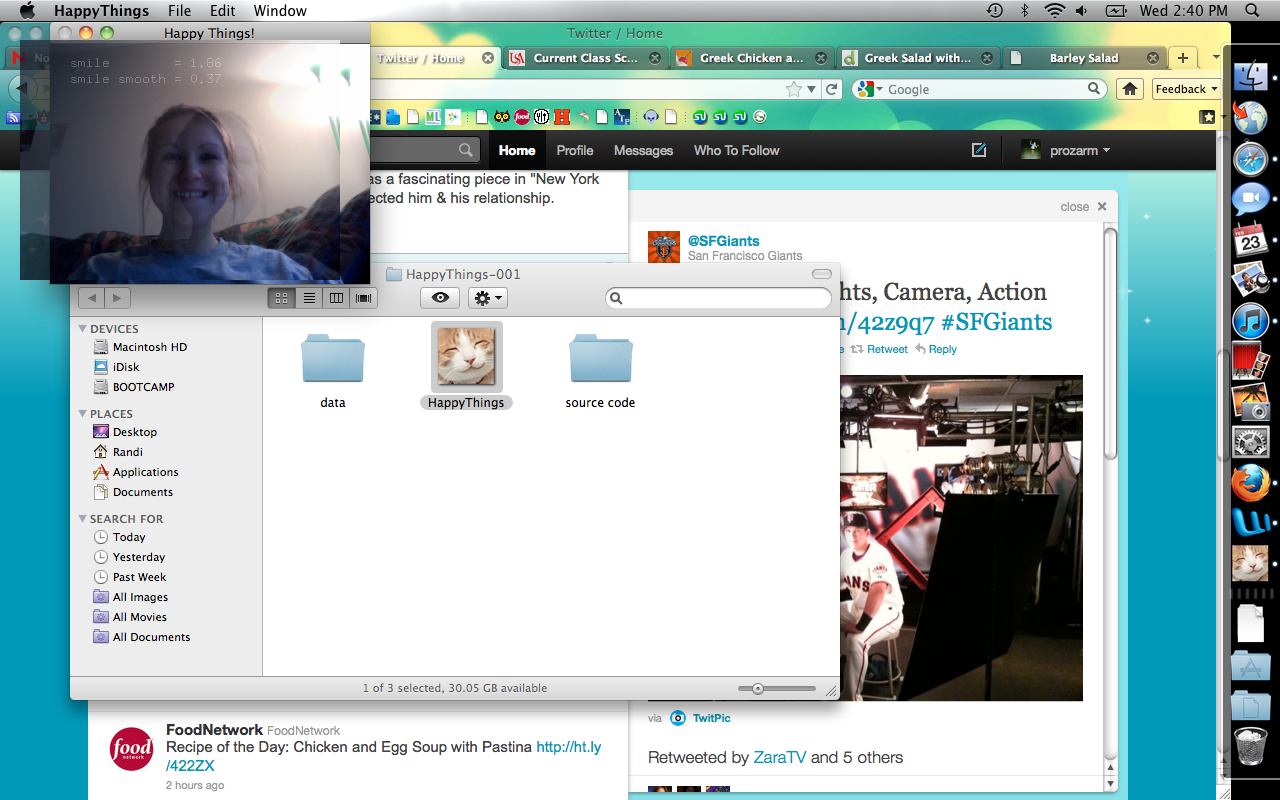Screen dimensions: 1280x800
Task: Switch Finder to column view
Action: click(336, 298)
